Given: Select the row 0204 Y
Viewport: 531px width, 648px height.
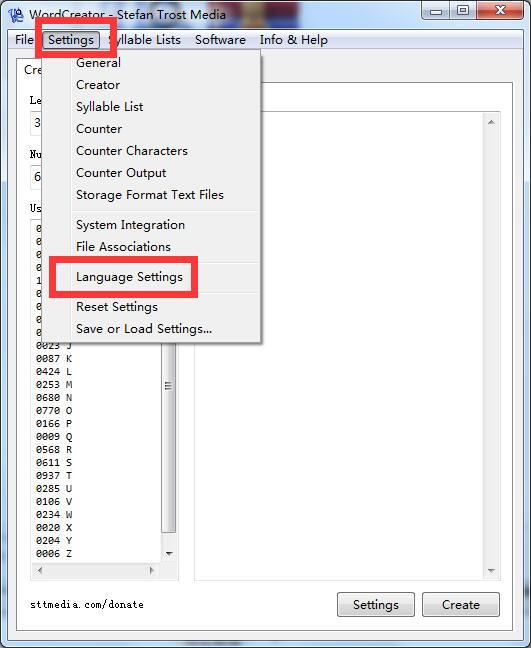Looking at the screenshot, I should (54, 541).
